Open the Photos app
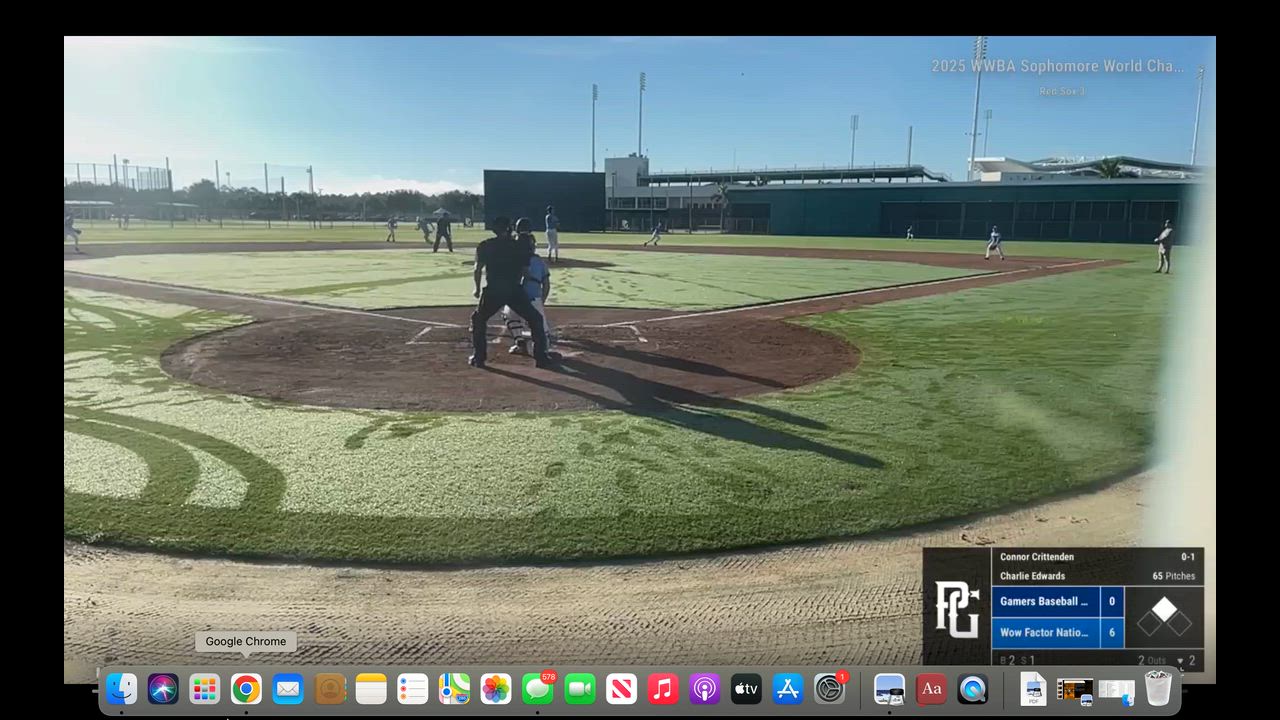The height and width of the screenshot is (720, 1280). point(496,689)
